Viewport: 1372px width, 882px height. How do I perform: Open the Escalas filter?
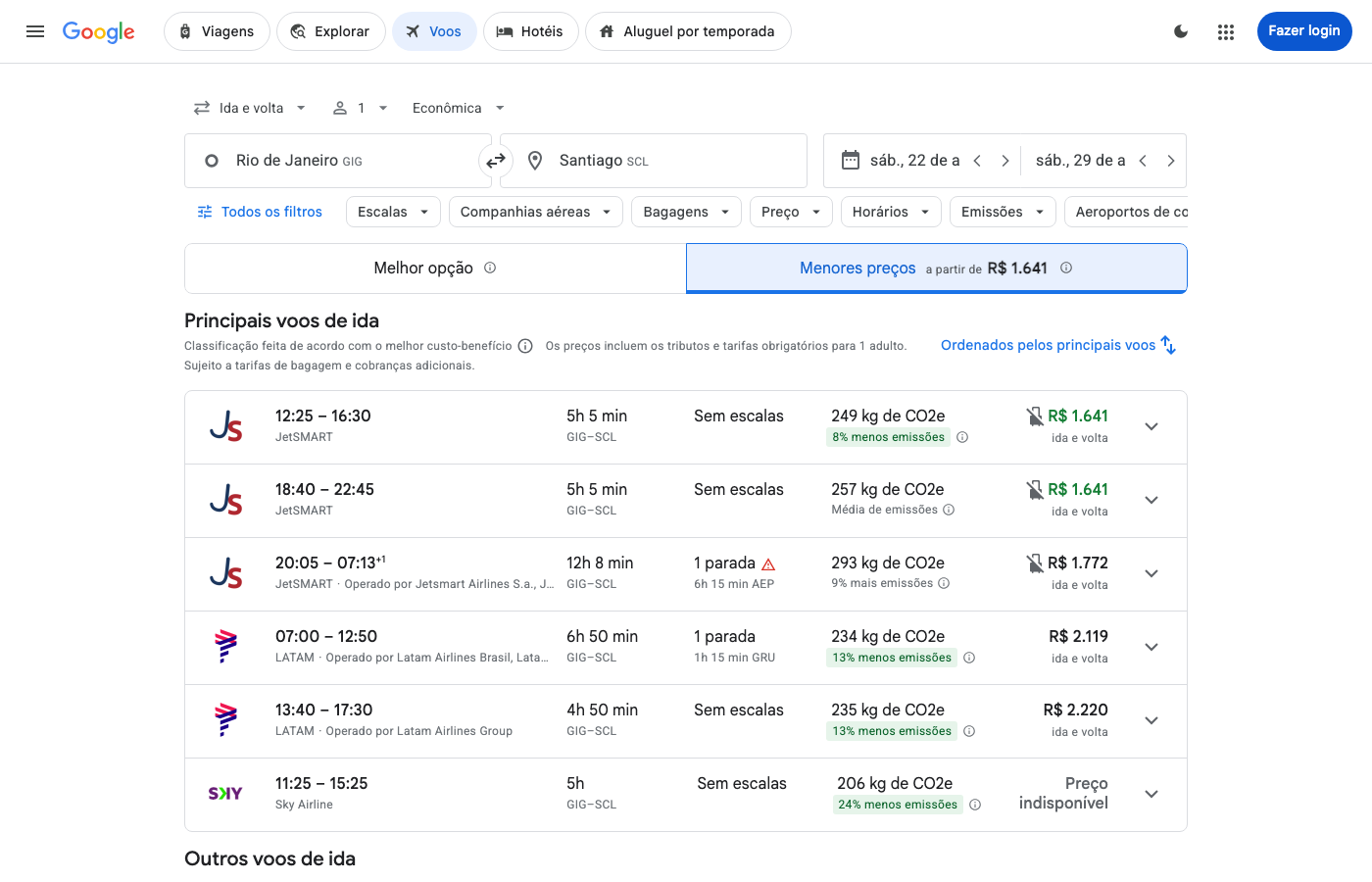(x=393, y=212)
